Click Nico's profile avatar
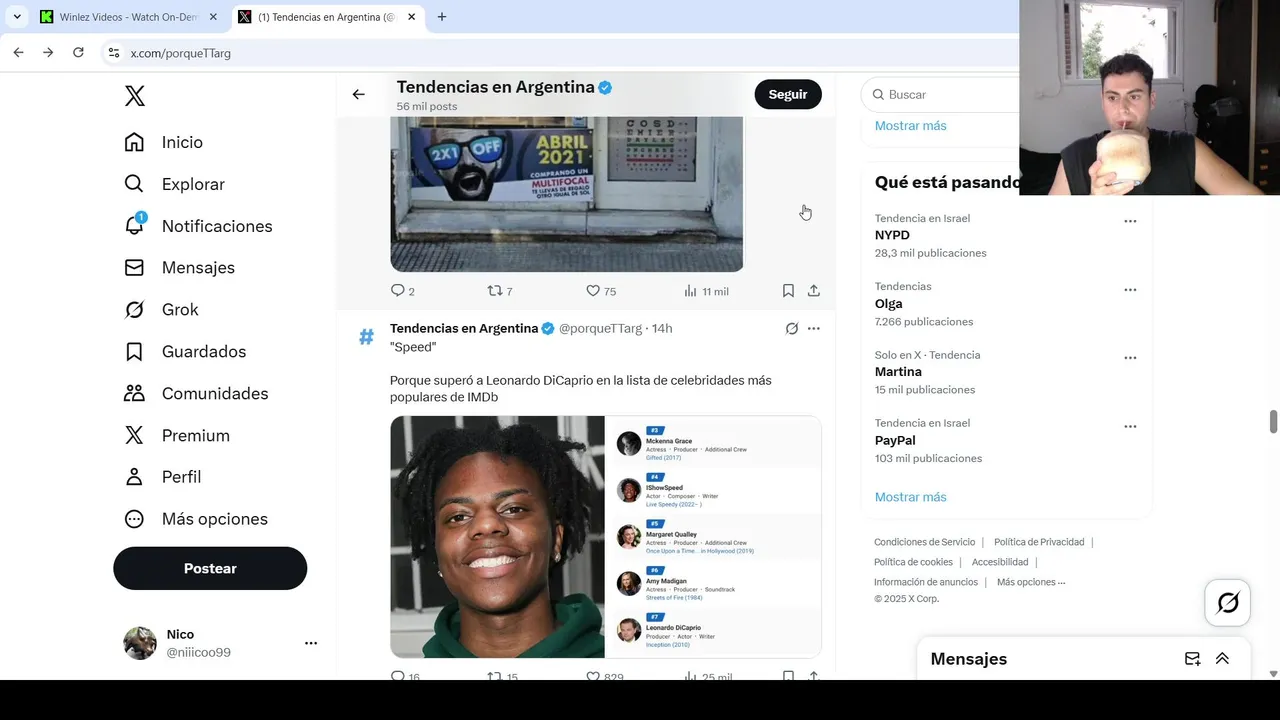Viewport: 1280px width, 720px height. [x=140, y=643]
